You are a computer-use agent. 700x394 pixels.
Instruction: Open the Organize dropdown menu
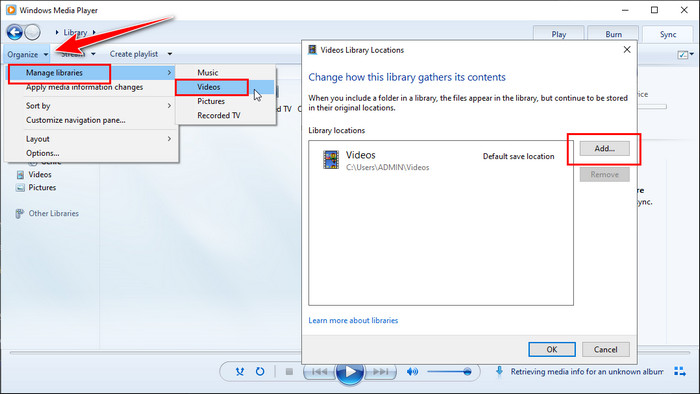pos(28,54)
